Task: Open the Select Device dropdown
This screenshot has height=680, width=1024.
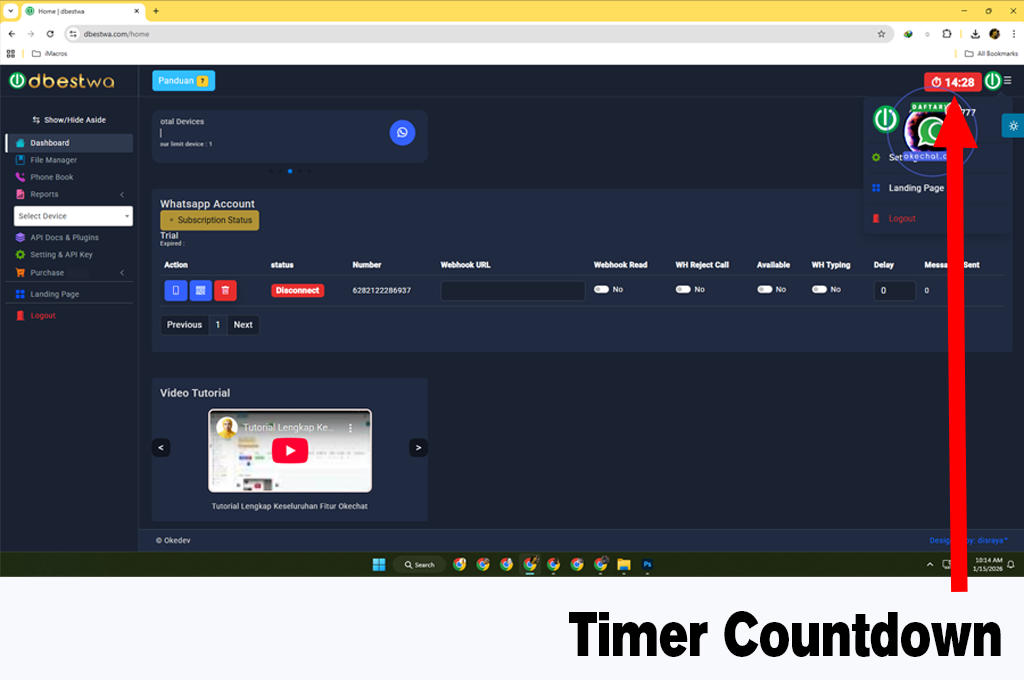Action: tap(73, 216)
